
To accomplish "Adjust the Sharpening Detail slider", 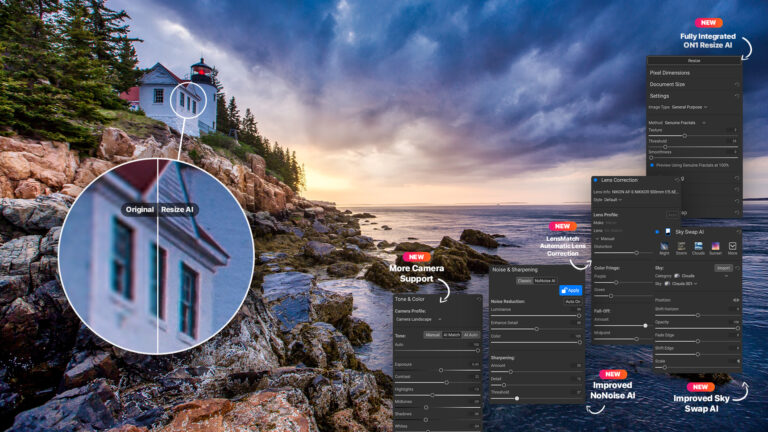I will tap(504, 385).
